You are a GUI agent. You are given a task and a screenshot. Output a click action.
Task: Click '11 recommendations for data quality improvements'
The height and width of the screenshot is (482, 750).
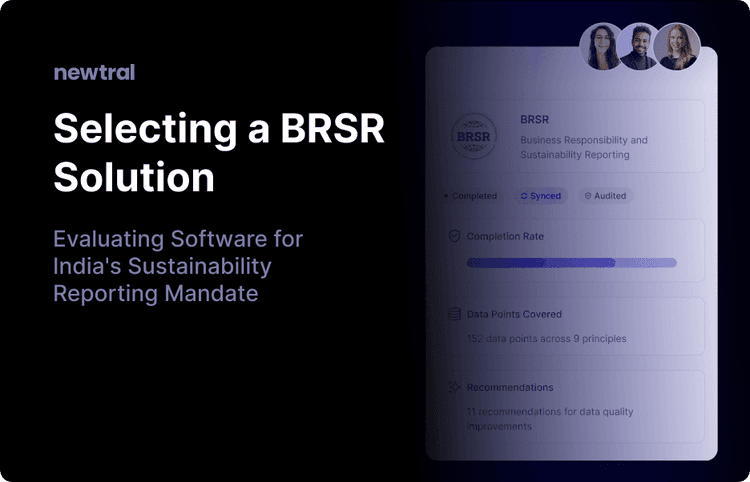[550, 419]
